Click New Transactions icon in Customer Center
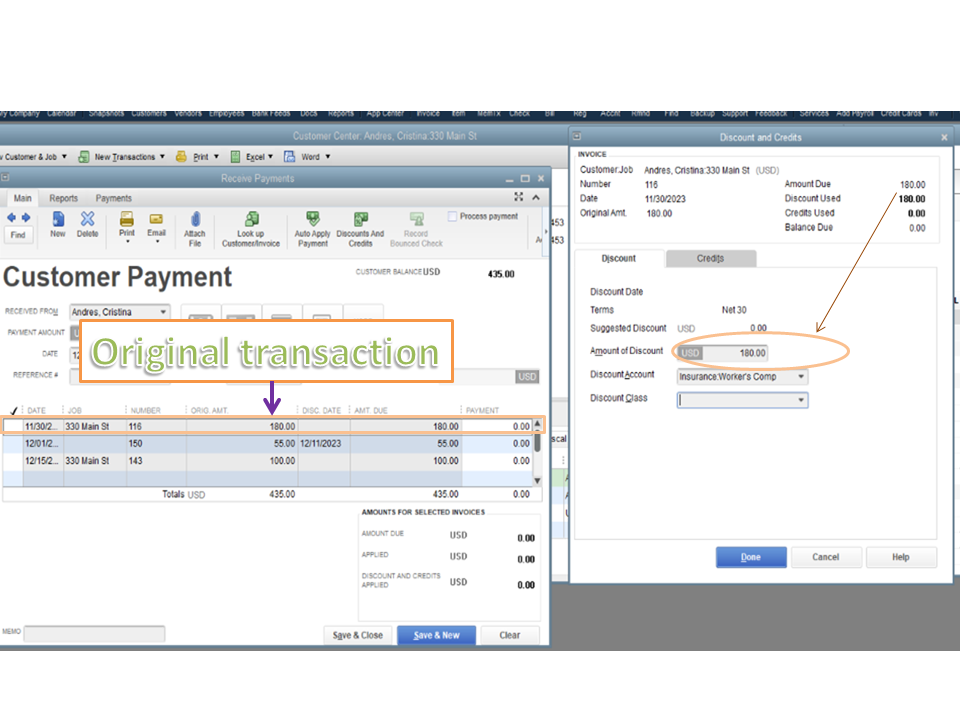 click(84, 157)
